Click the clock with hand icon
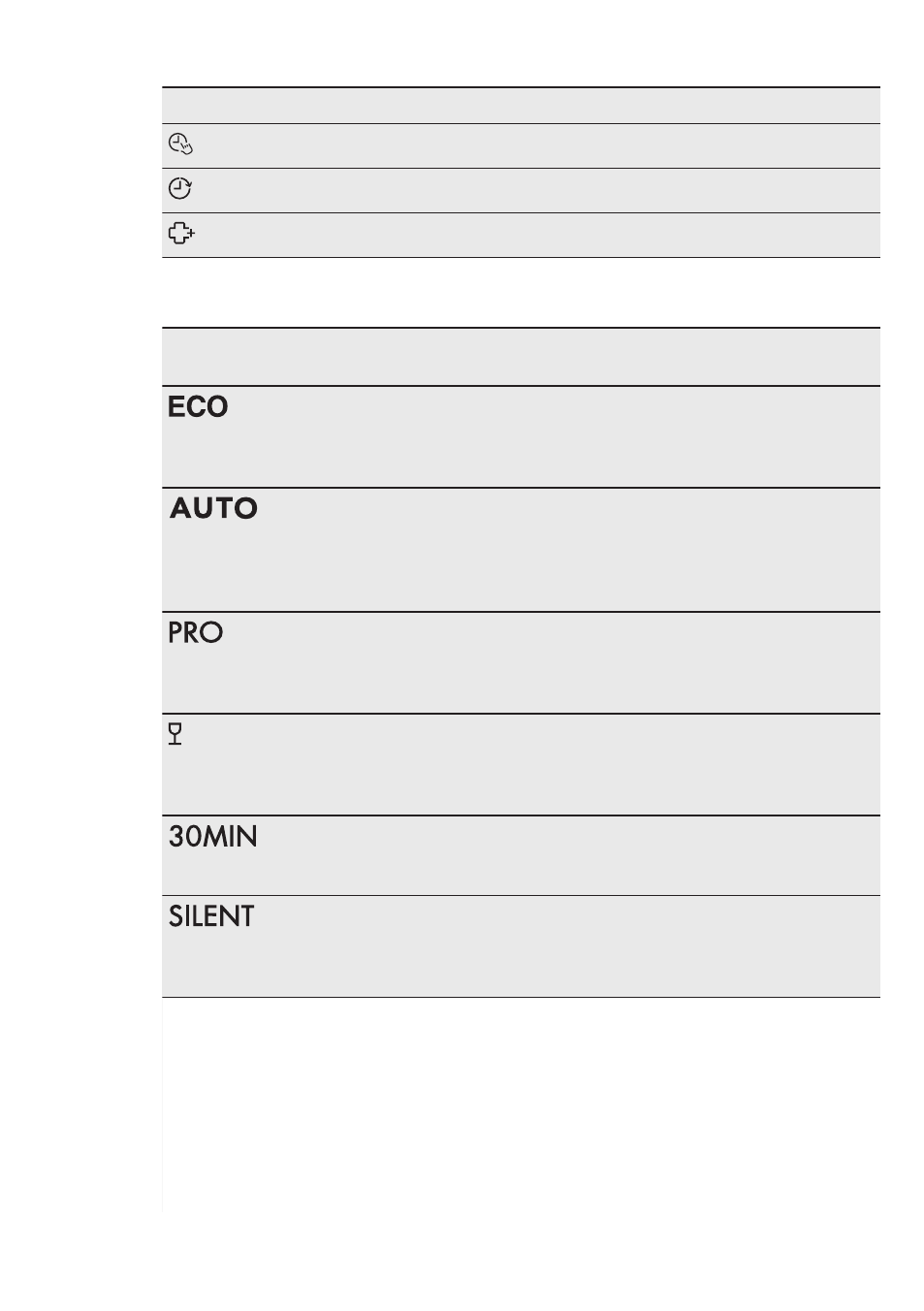 (x=180, y=144)
